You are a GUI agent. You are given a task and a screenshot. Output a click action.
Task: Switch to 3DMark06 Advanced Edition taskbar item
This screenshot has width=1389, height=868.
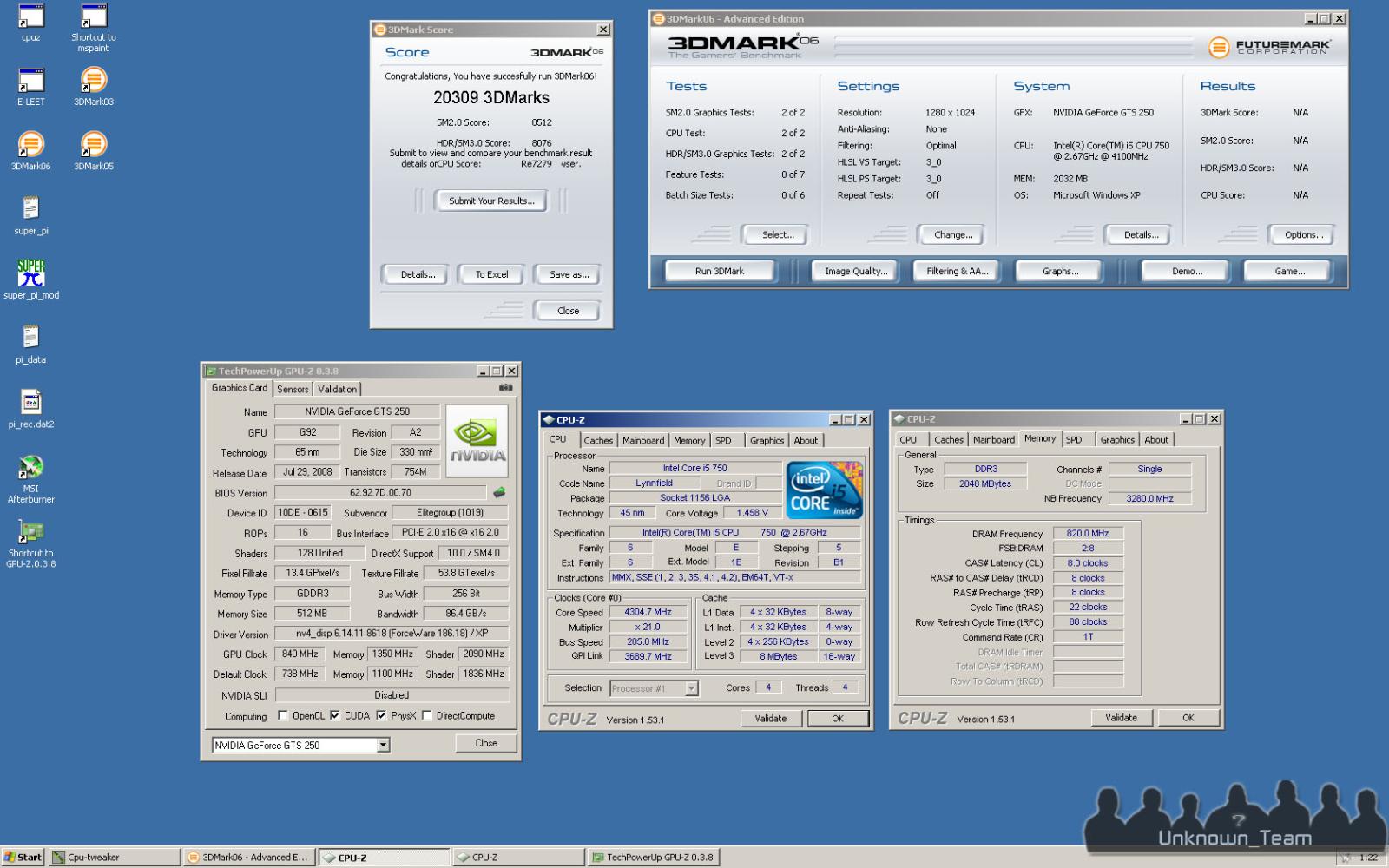point(249,857)
